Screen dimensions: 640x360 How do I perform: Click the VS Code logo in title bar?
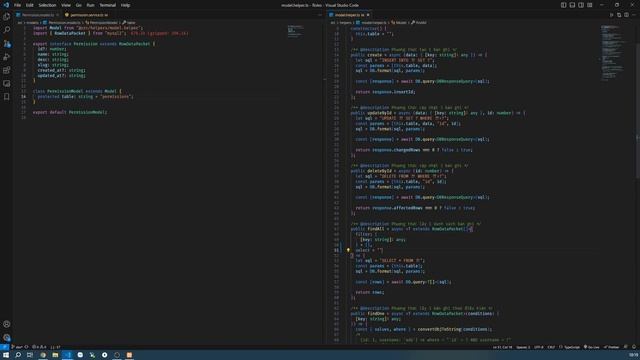pyautogui.click(x=6, y=5)
